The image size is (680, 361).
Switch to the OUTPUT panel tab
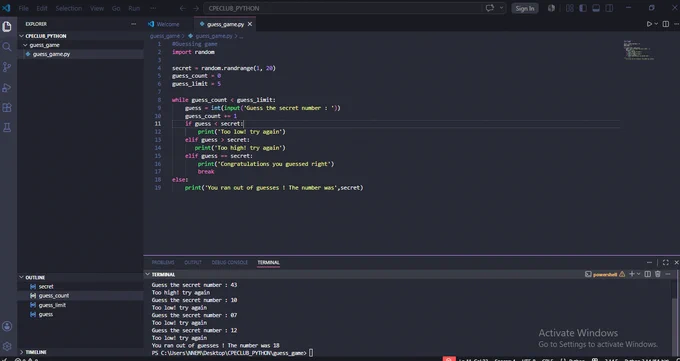click(193, 263)
